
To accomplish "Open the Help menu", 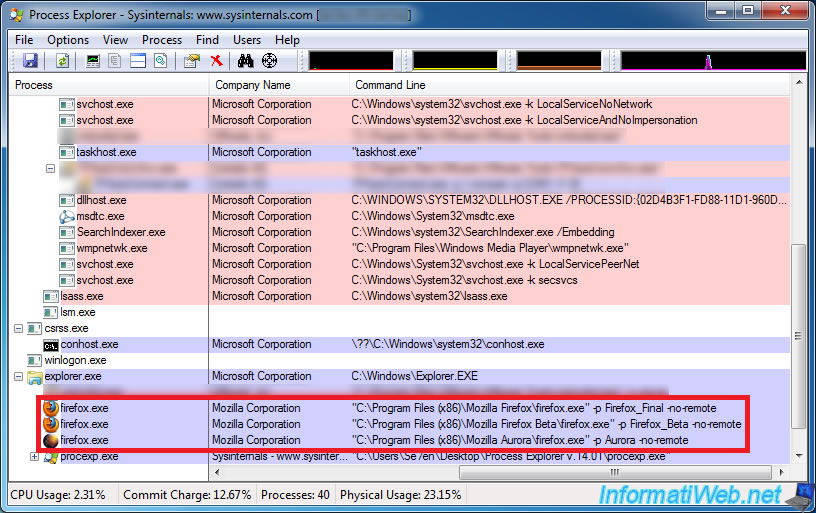I will coord(287,40).
